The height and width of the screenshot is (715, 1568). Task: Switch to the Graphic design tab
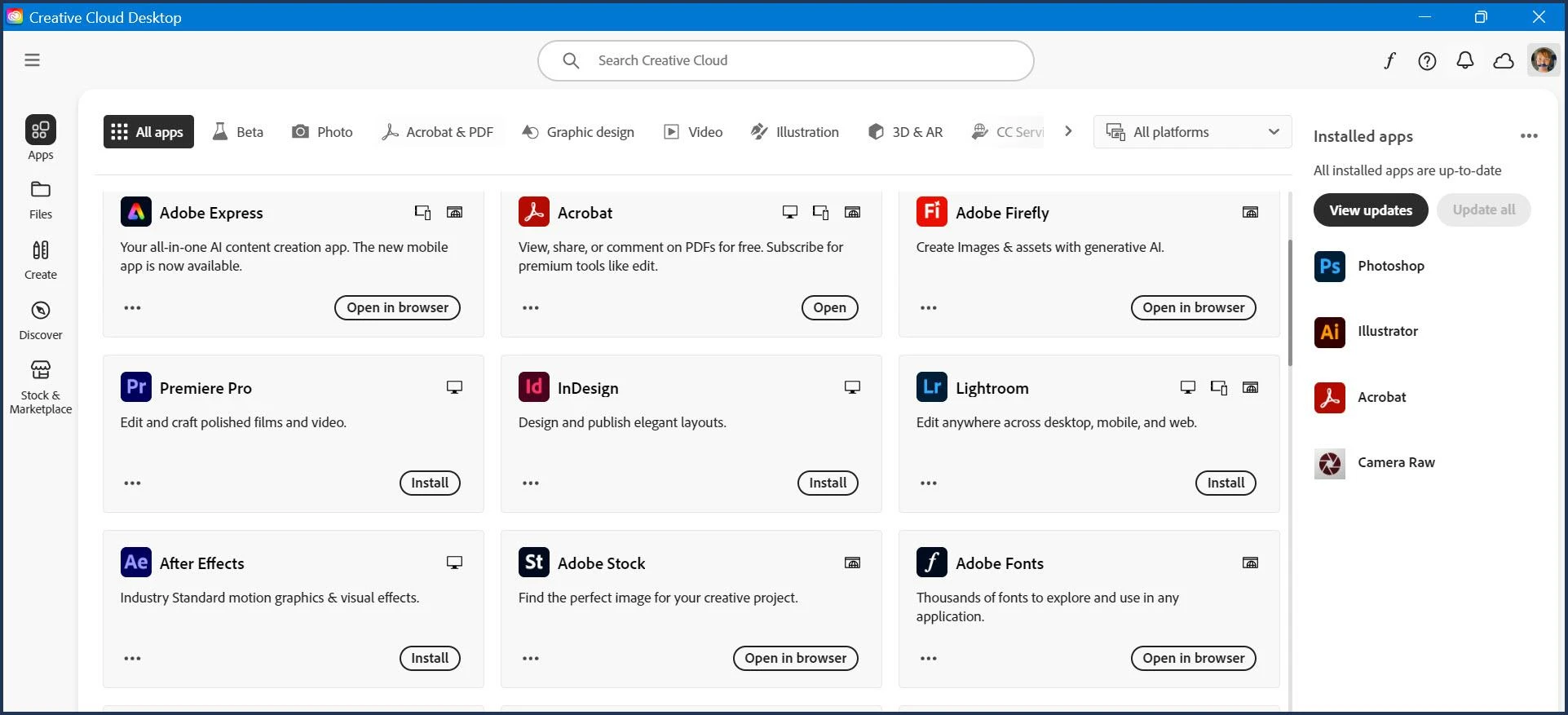[578, 132]
